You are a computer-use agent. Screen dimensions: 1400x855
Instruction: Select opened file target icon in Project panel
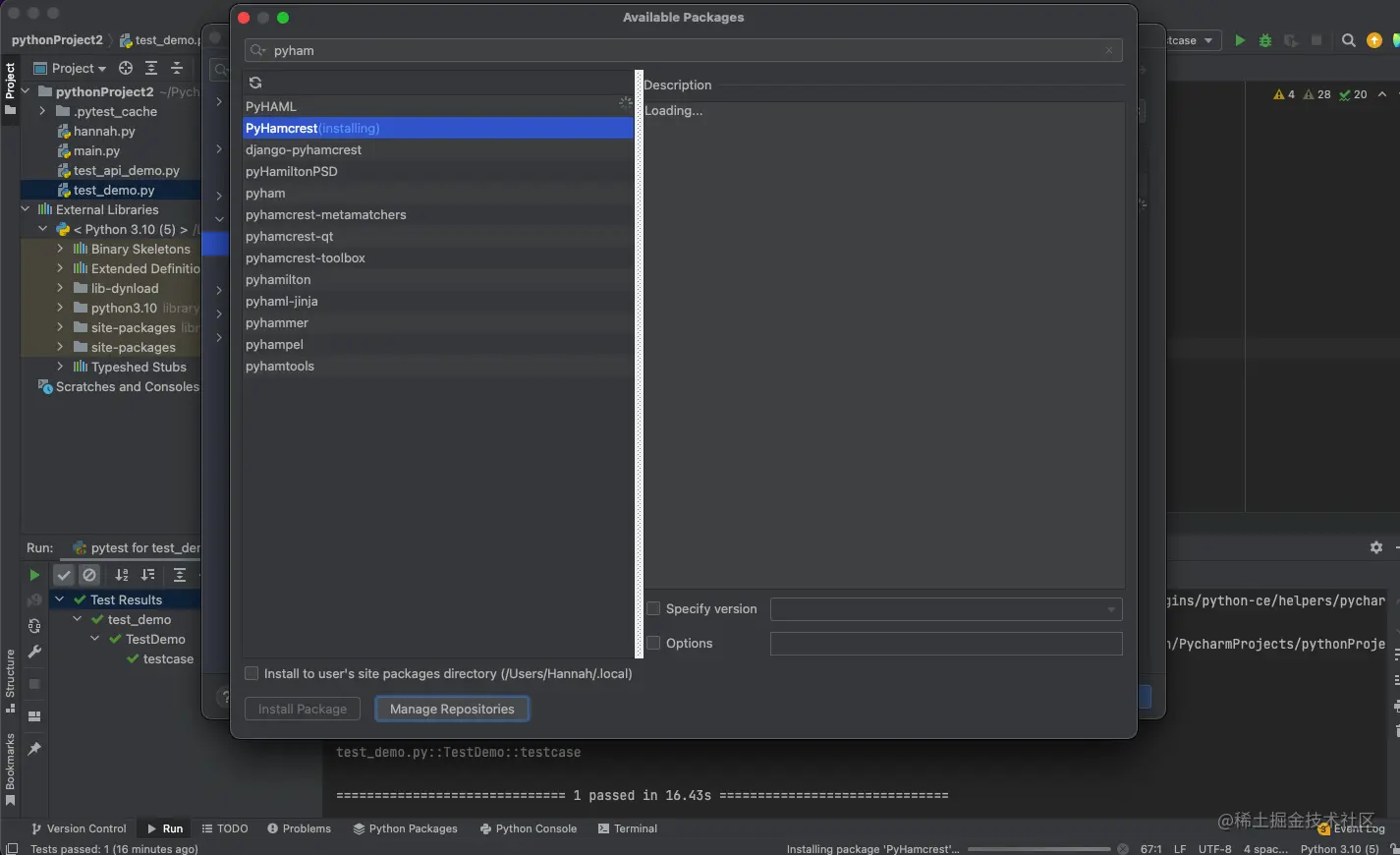point(126,68)
